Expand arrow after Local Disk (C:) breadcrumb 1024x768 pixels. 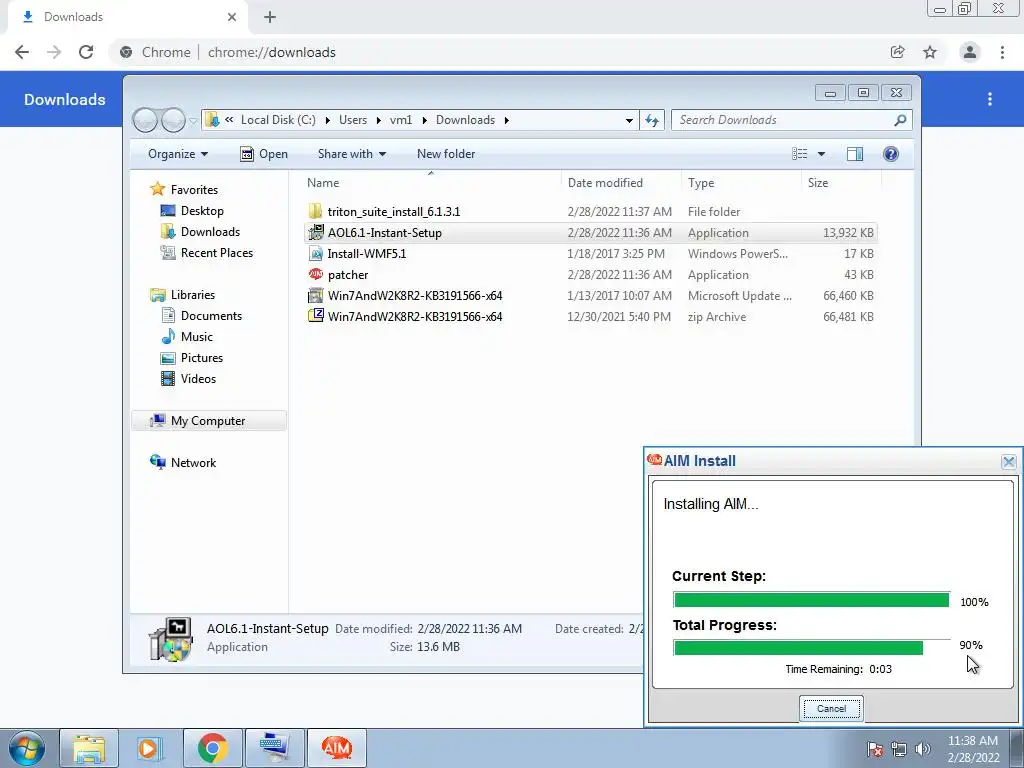[x=327, y=120]
